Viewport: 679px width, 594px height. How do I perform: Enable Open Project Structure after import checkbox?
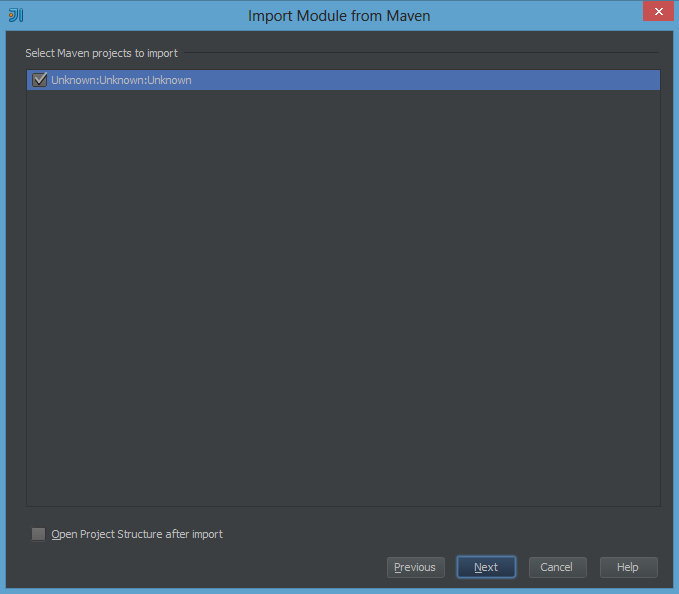click(x=39, y=534)
